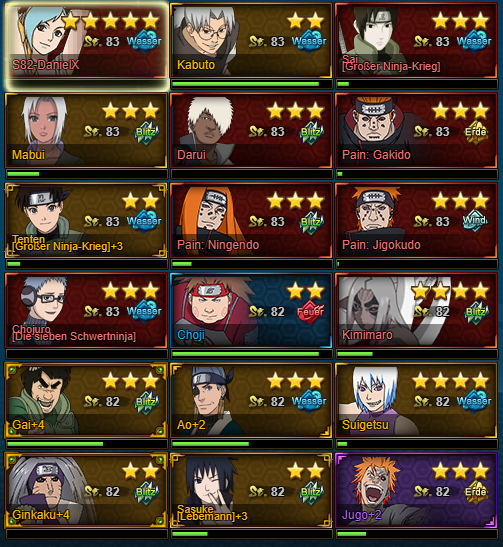
Task: Click the Gai+4 name label
Action: 28,425
